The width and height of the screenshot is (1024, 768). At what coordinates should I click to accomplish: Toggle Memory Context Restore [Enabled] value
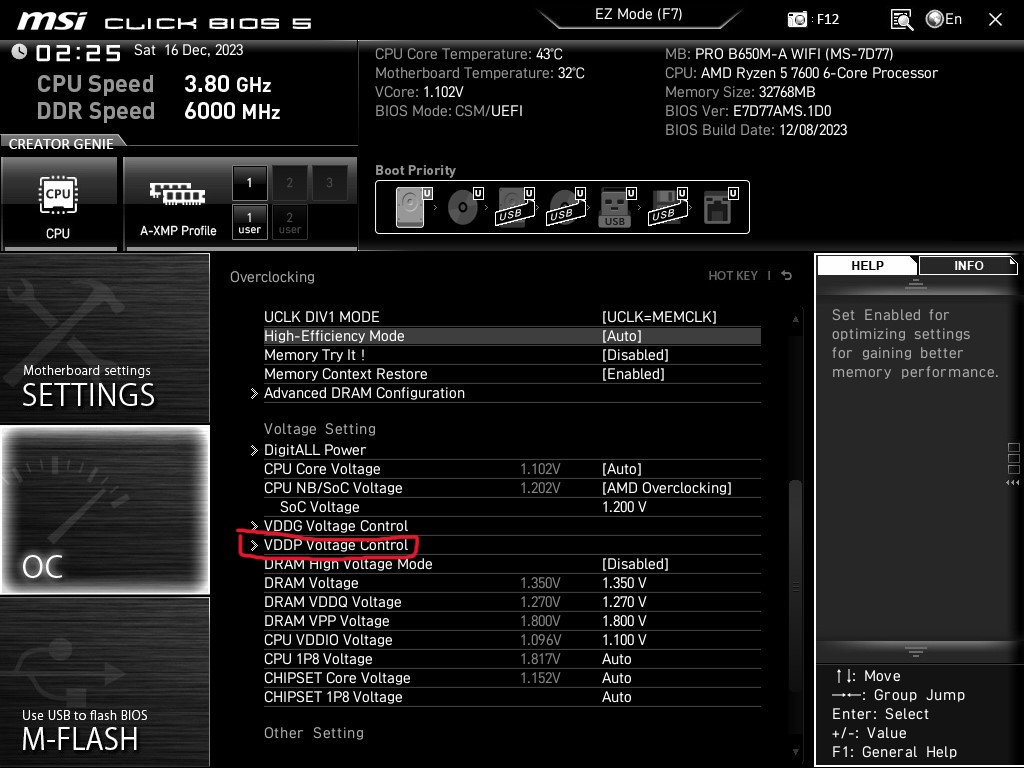tap(633, 374)
